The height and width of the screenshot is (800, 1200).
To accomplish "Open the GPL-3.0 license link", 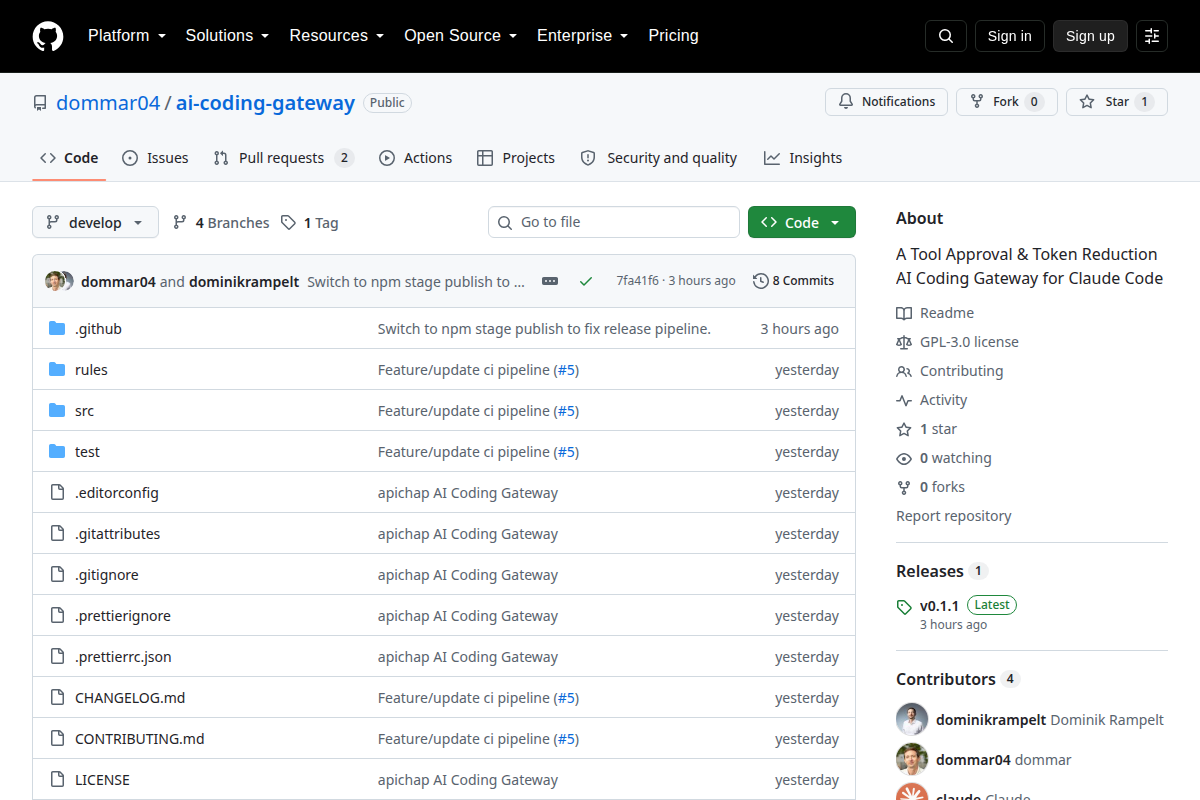I will click(958, 342).
